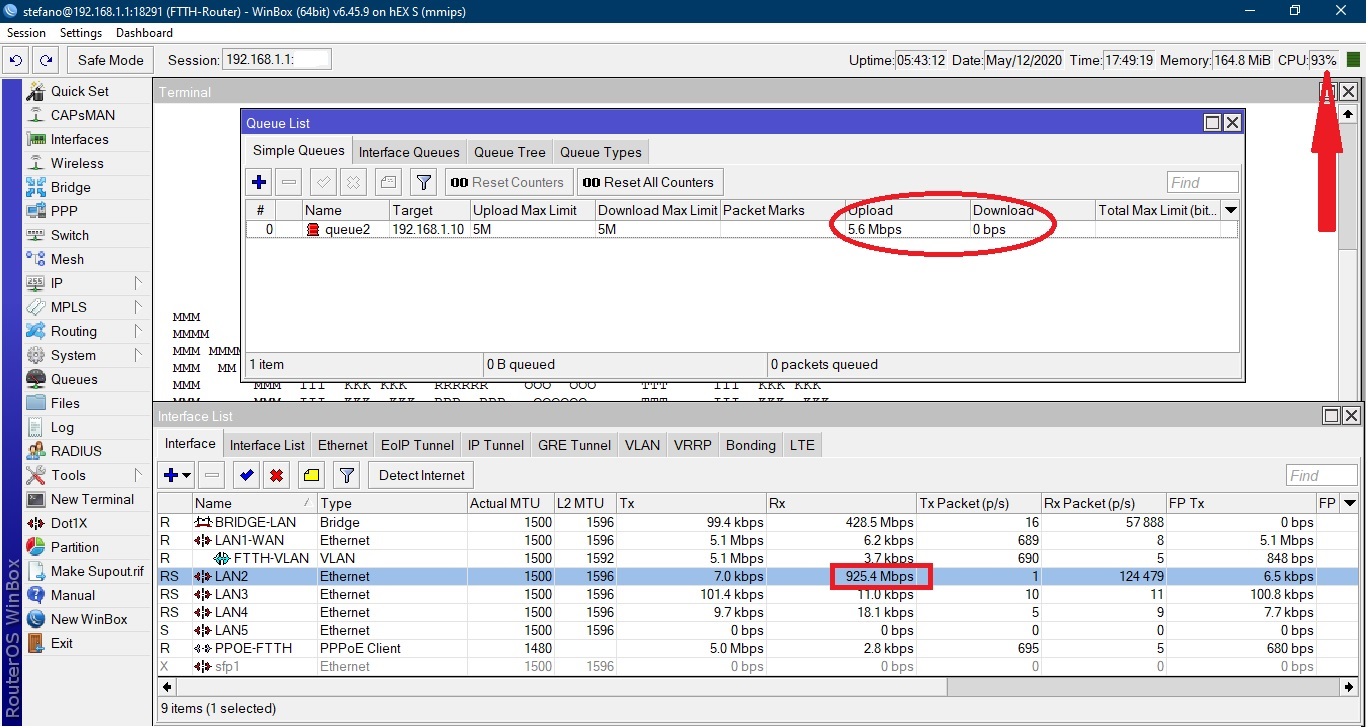Click the Detect Internet button
Viewport: 1368px width, 728px height.
(x=422, y=475)
